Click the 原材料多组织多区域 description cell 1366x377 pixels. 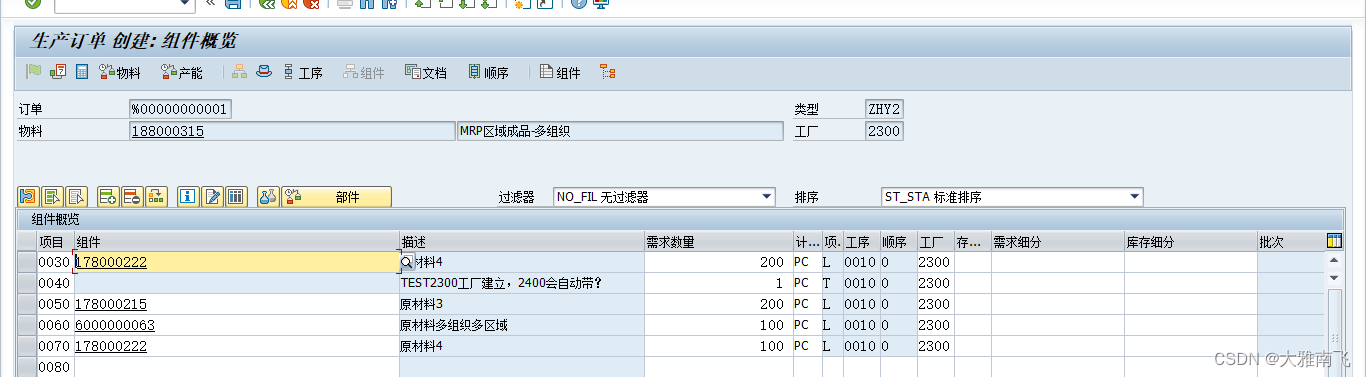tap(522, 325)
